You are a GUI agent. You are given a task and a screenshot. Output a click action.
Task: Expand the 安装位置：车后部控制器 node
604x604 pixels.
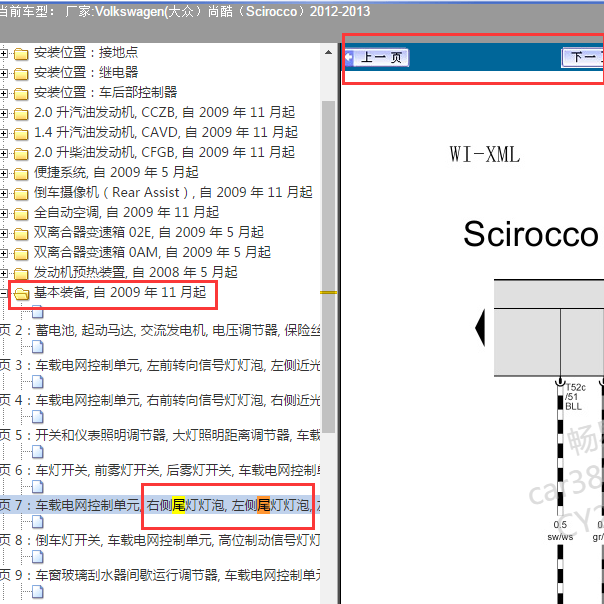tap(3, 93)
